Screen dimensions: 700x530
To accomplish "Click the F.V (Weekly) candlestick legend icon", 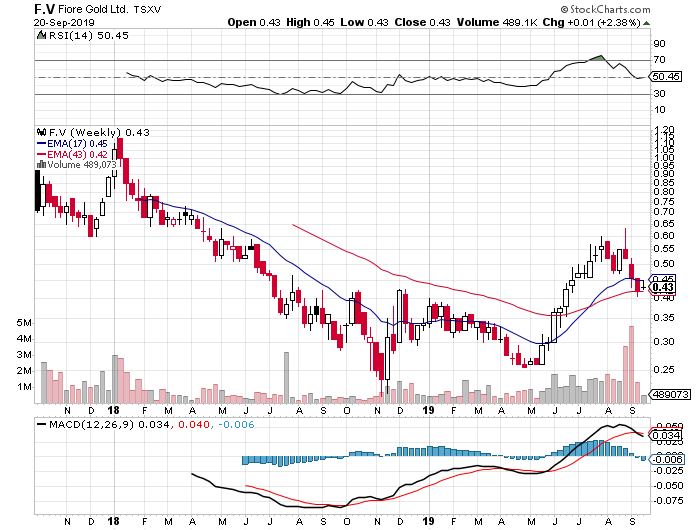I will tap(40, 132).
